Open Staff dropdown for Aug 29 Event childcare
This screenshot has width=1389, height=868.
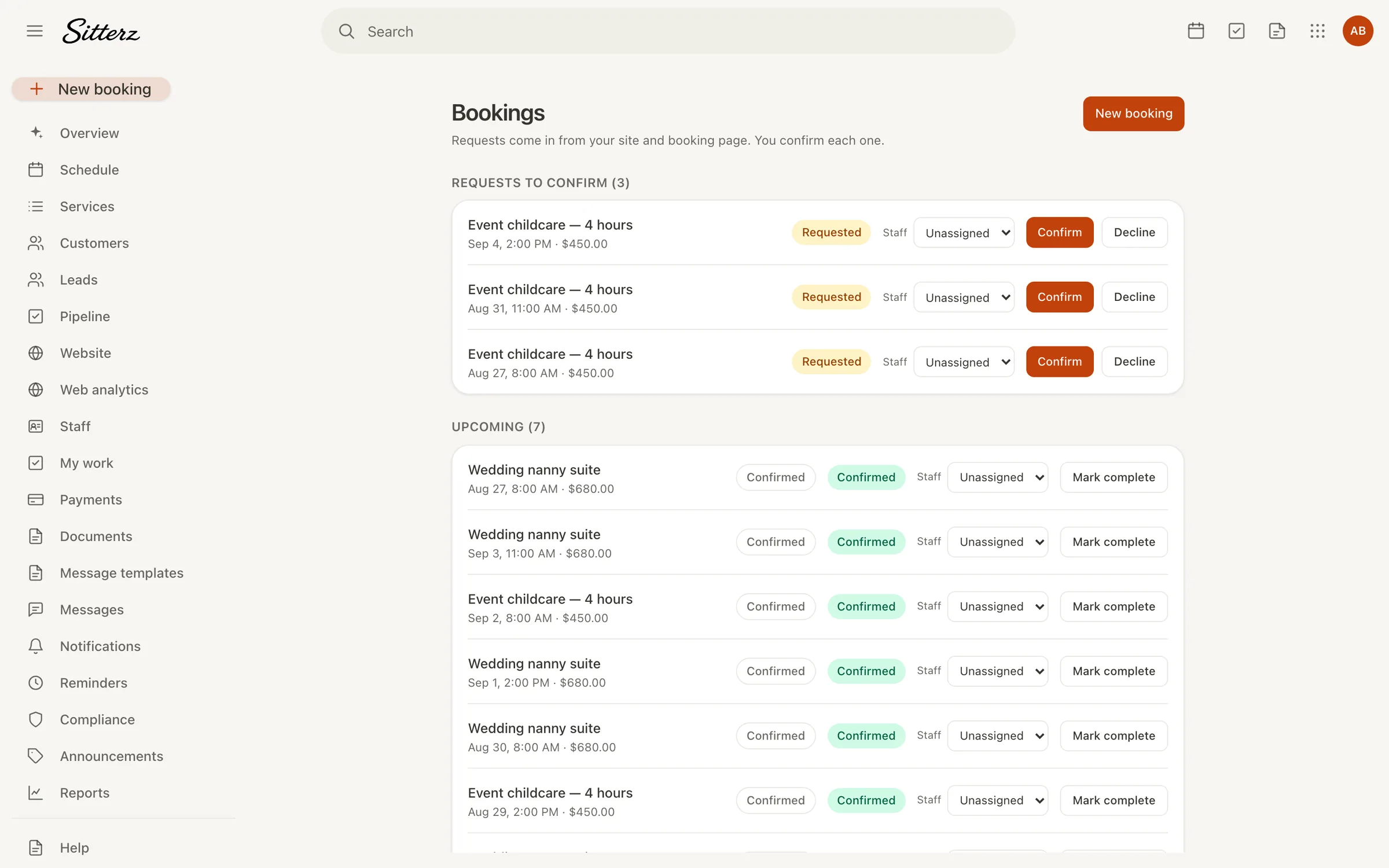[998, 800]
